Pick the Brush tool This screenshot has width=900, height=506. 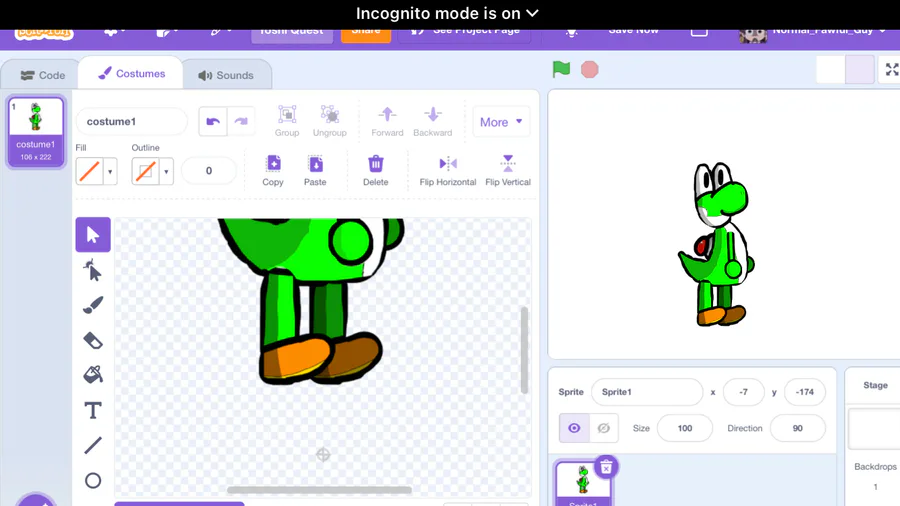point(93,305)
